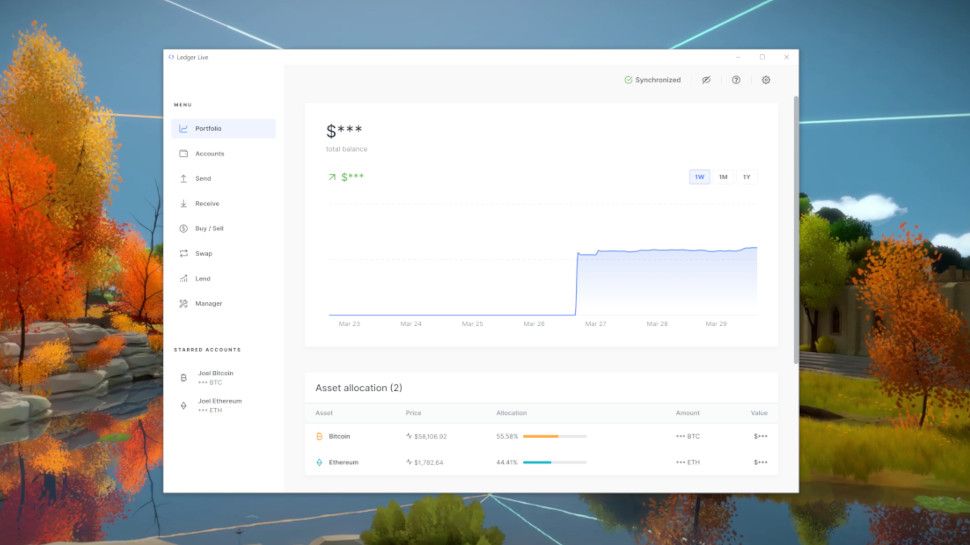Click the Ethereum logo in asset table
This screenshot has height=545, width=970.
[x=319, y=462]
